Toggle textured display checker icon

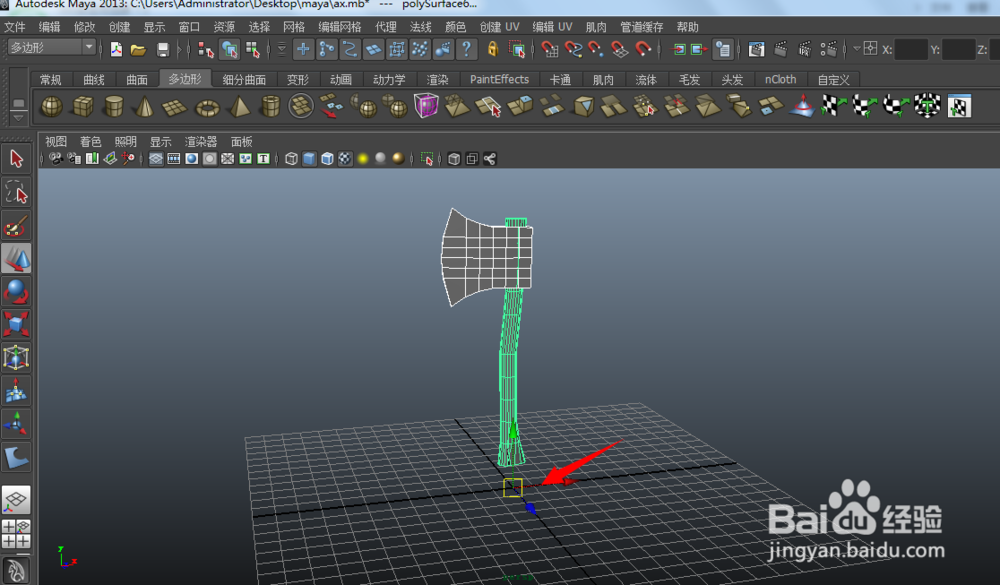tap(345, 159)
